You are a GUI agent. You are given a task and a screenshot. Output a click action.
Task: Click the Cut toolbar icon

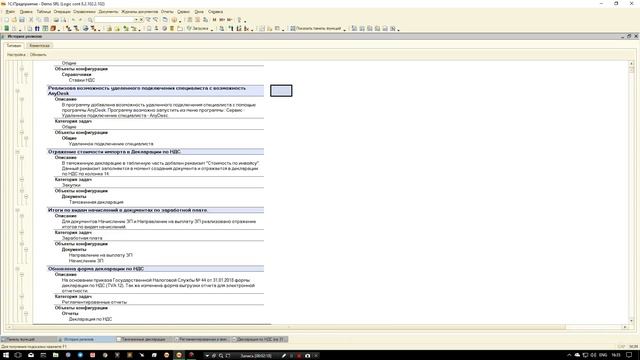click(x=31, y=20)
